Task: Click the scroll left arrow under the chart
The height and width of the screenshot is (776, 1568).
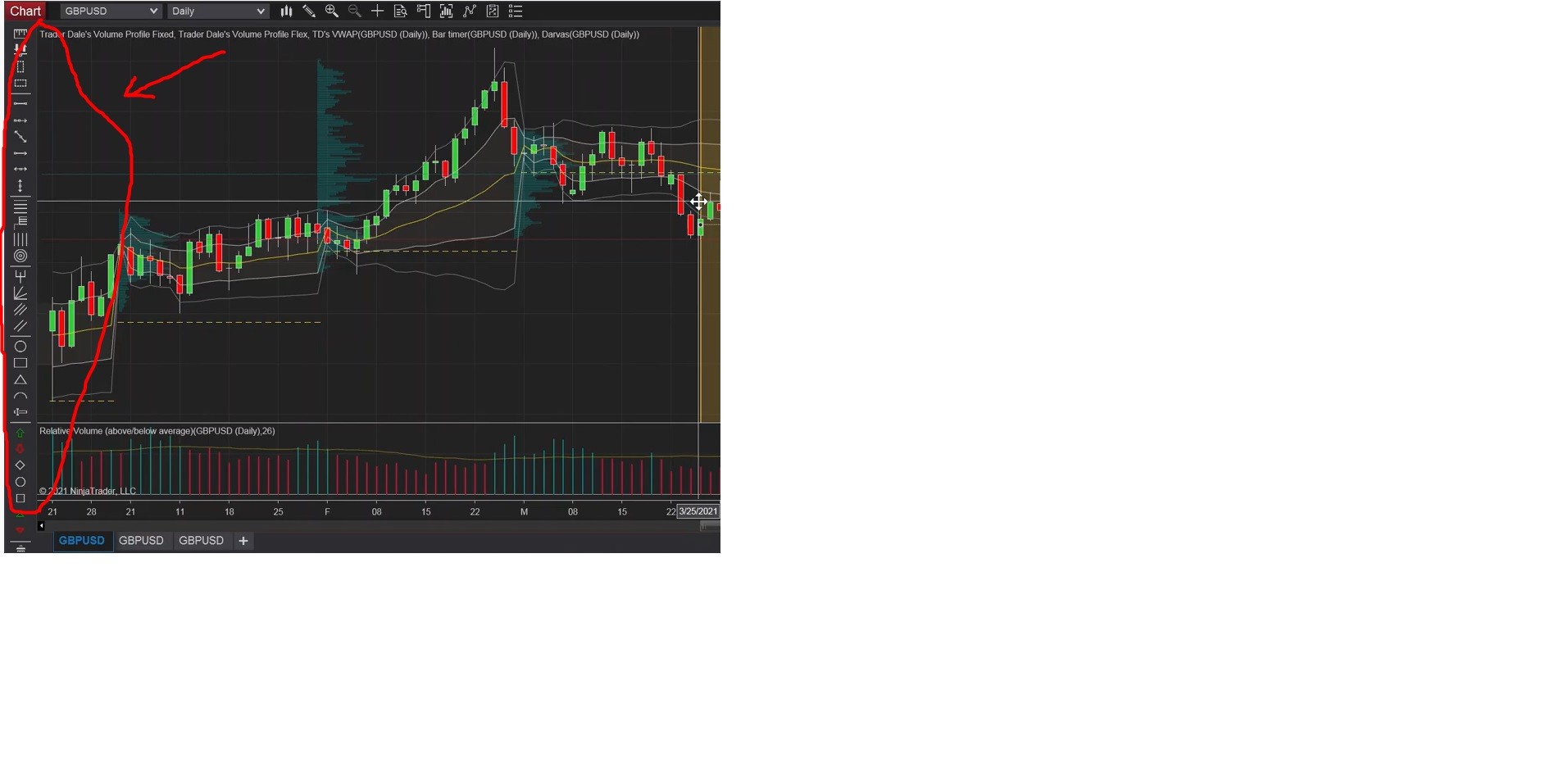Action: point(41,526)
